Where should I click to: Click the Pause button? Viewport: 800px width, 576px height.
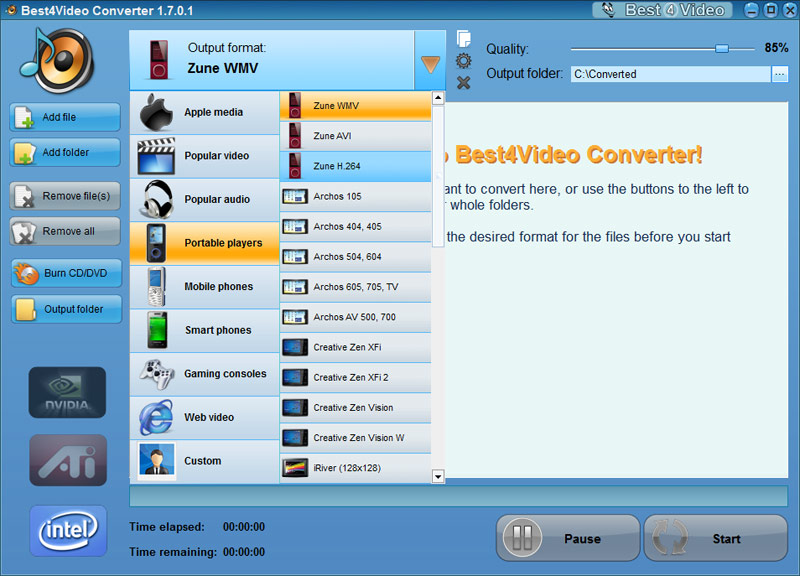point(568,538)
